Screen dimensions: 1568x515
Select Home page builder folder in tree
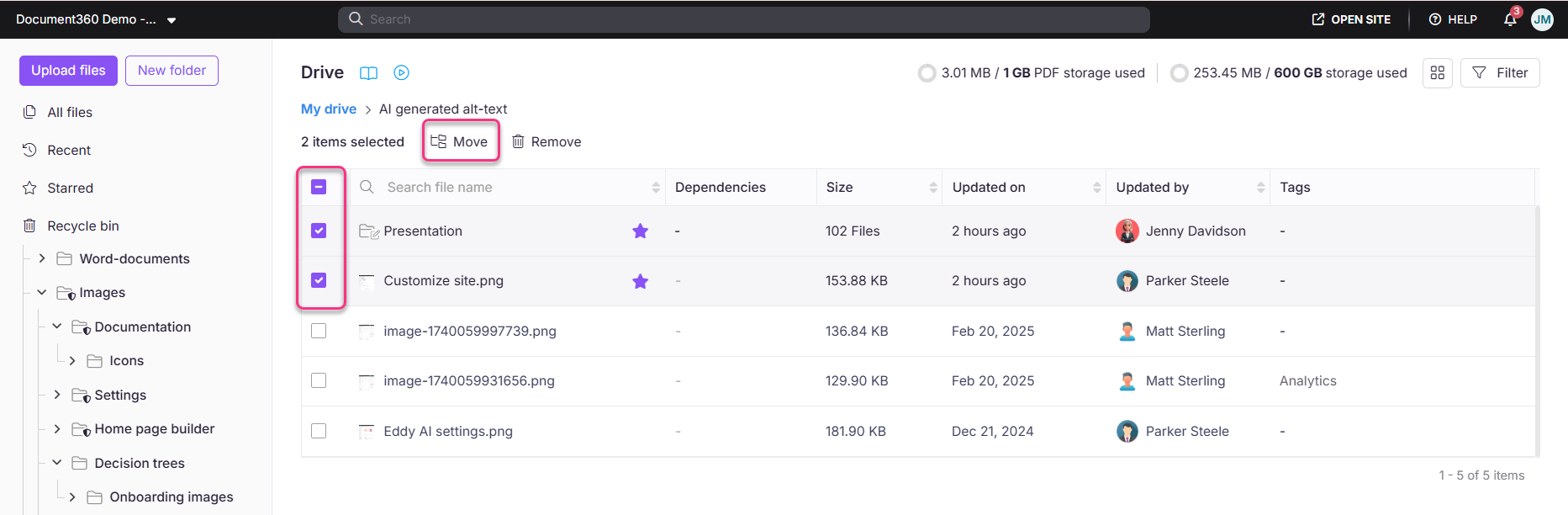155,428
